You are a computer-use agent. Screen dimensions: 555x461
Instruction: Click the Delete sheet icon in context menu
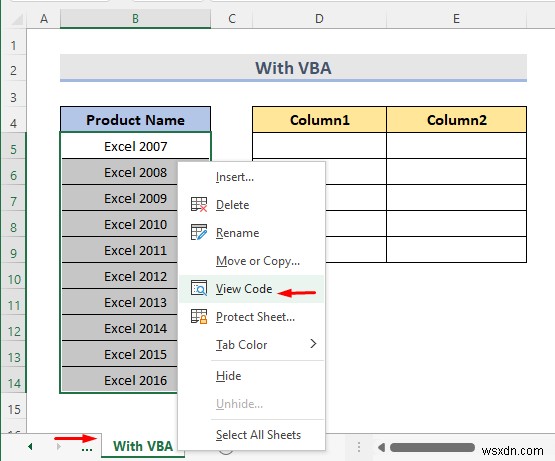pyautogui.click(x=199, y=204)
